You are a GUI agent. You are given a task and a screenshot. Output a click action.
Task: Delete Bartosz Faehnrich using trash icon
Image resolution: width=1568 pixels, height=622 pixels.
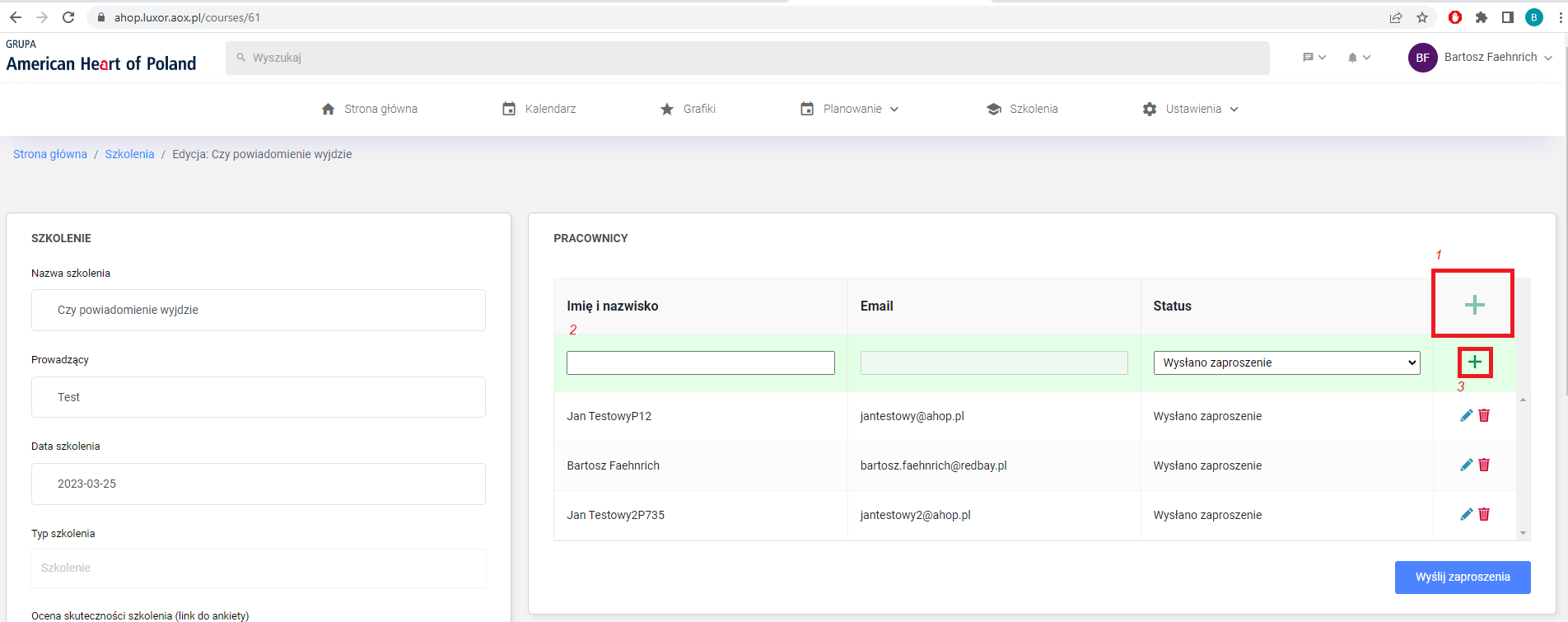click(x=1484, y=465)
